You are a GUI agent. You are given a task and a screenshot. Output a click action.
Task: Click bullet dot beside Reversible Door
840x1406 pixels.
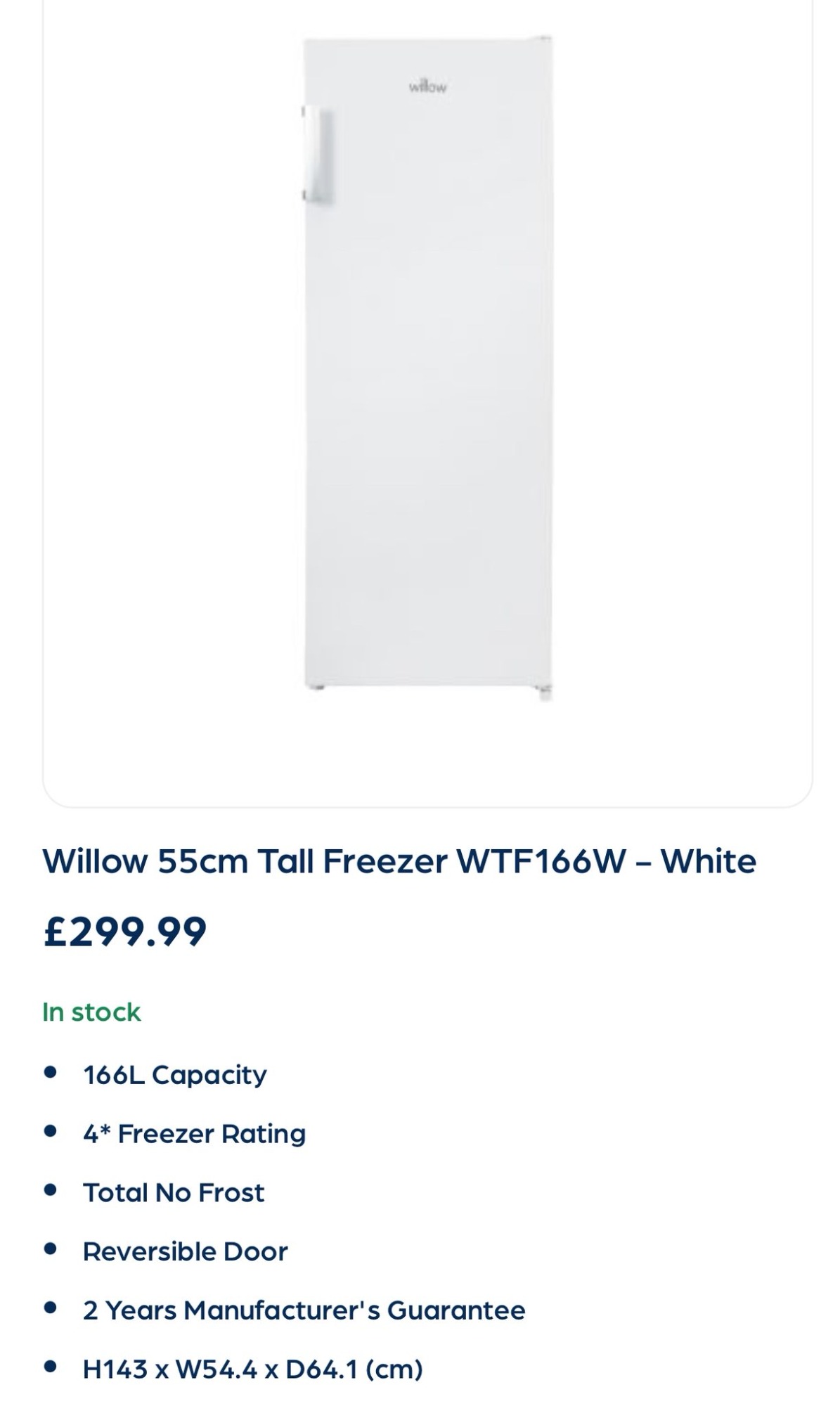[x=50, y=1249]
